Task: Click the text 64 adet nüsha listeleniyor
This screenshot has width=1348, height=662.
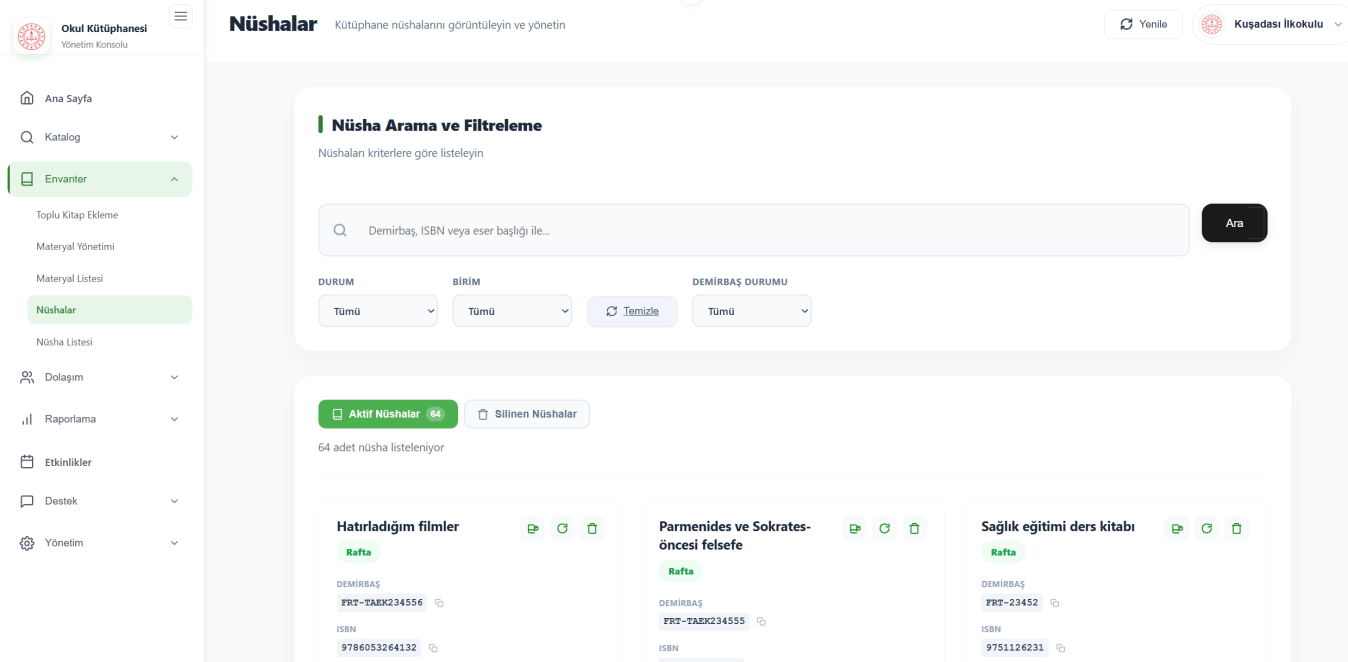Action: (381, 448)
